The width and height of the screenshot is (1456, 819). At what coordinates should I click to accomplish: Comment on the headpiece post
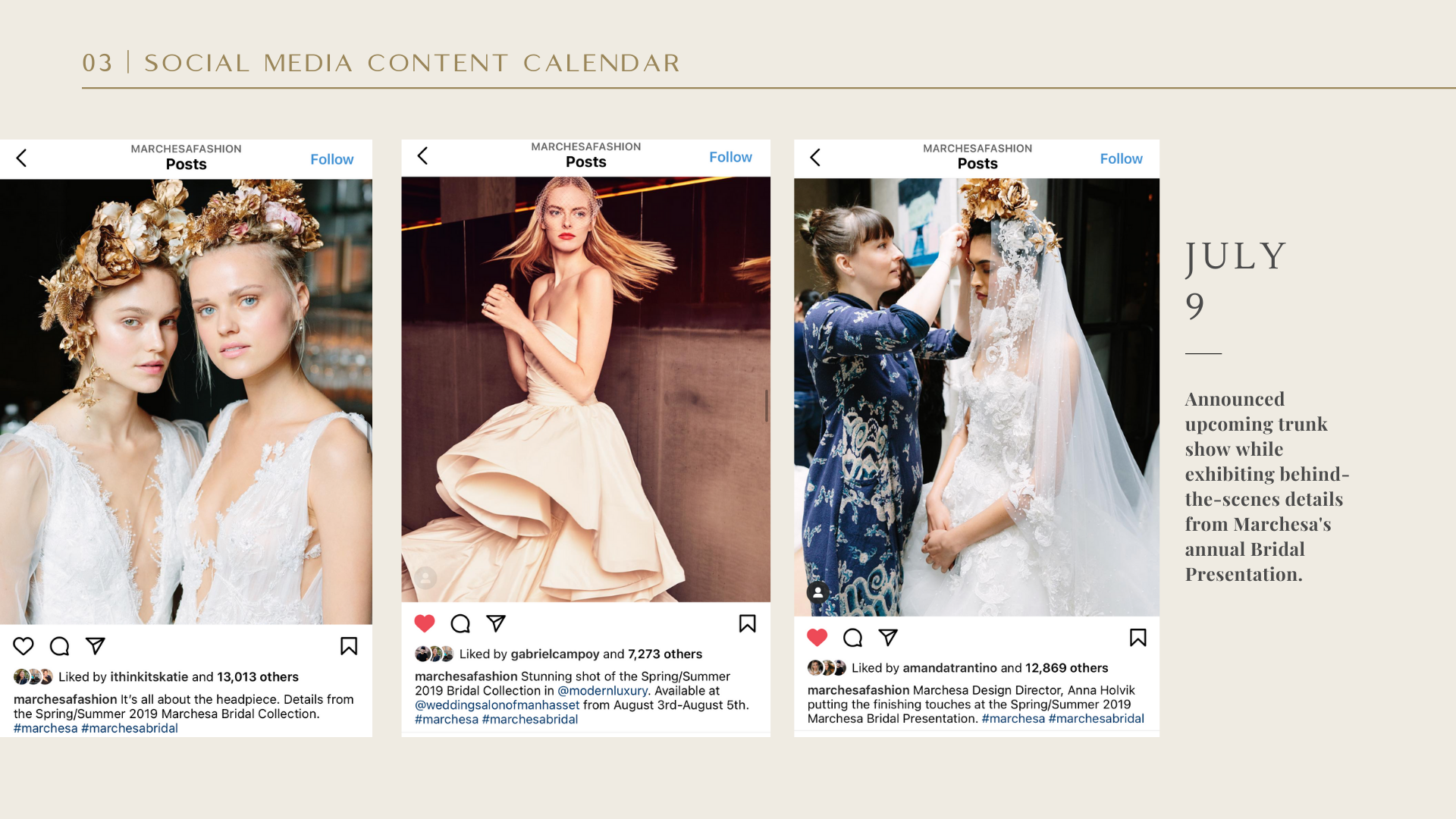coord(59,646)
